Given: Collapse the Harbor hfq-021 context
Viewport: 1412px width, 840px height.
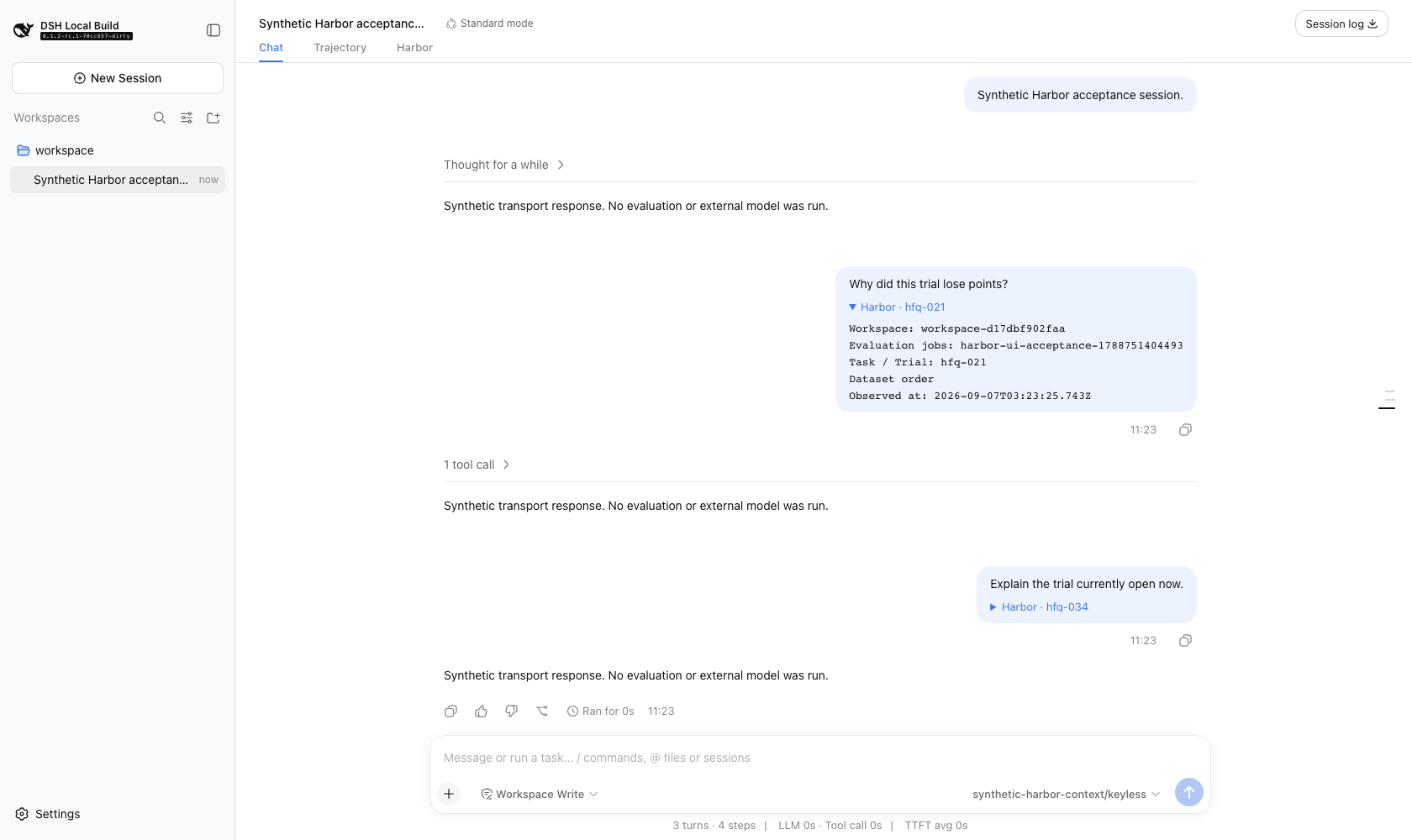Looking at the screenshot, I should tap(897, 307).
